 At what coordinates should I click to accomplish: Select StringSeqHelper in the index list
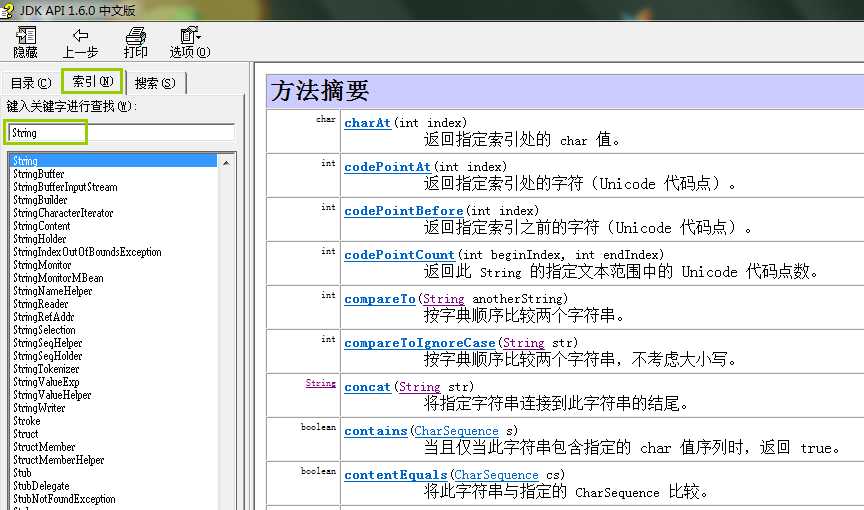point(47,343)
